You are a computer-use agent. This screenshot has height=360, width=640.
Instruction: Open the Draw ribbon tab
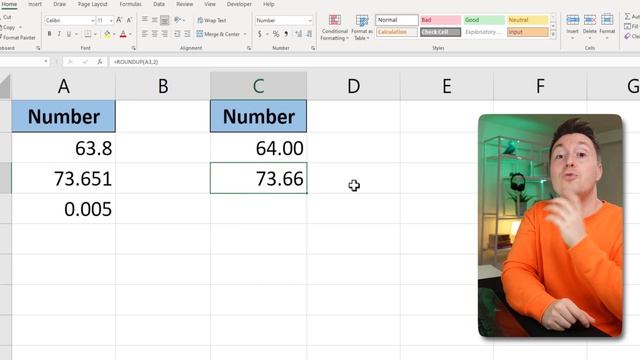(59, 4)
